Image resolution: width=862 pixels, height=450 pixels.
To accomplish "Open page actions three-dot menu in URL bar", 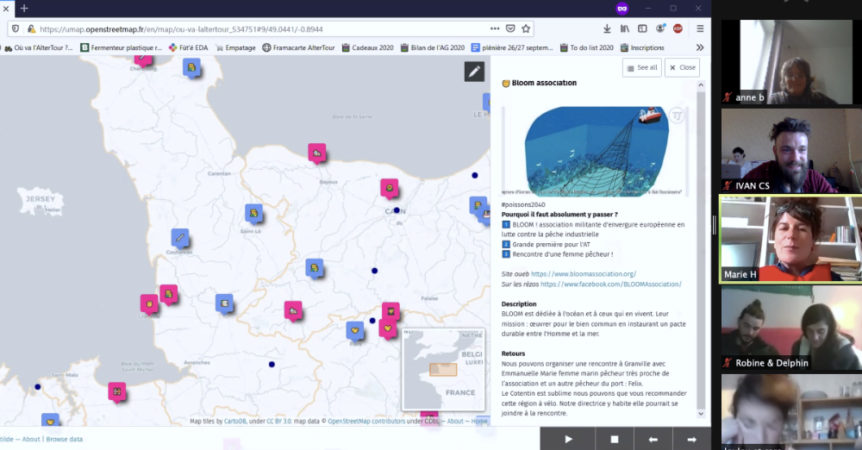I will click(495, 29).
